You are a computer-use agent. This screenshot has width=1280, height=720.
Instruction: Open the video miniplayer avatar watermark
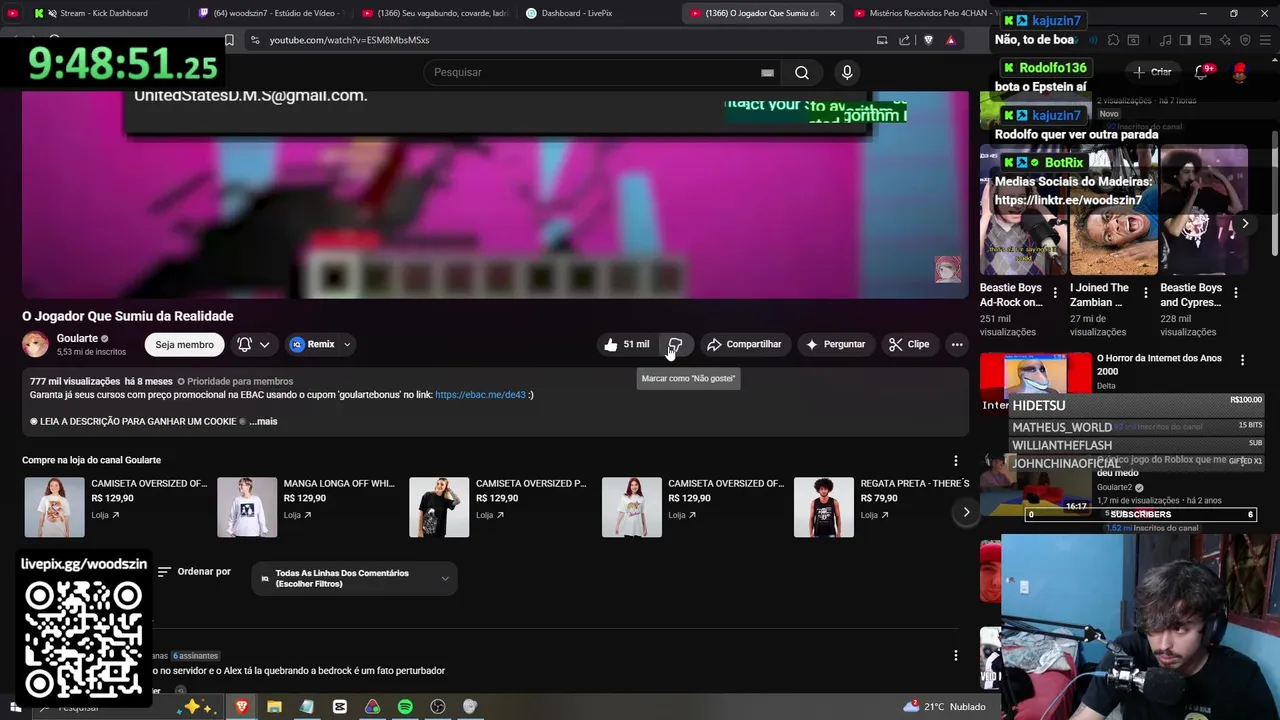[x=947, y=269]
